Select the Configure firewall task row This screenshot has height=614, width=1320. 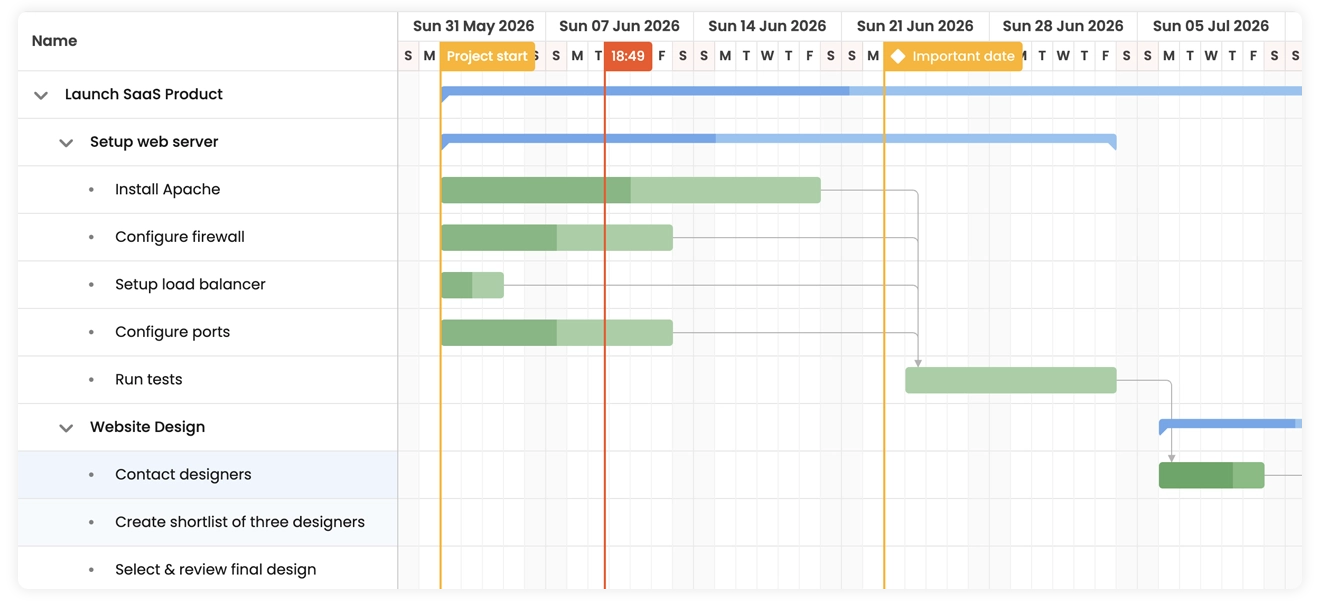(208, 237)
